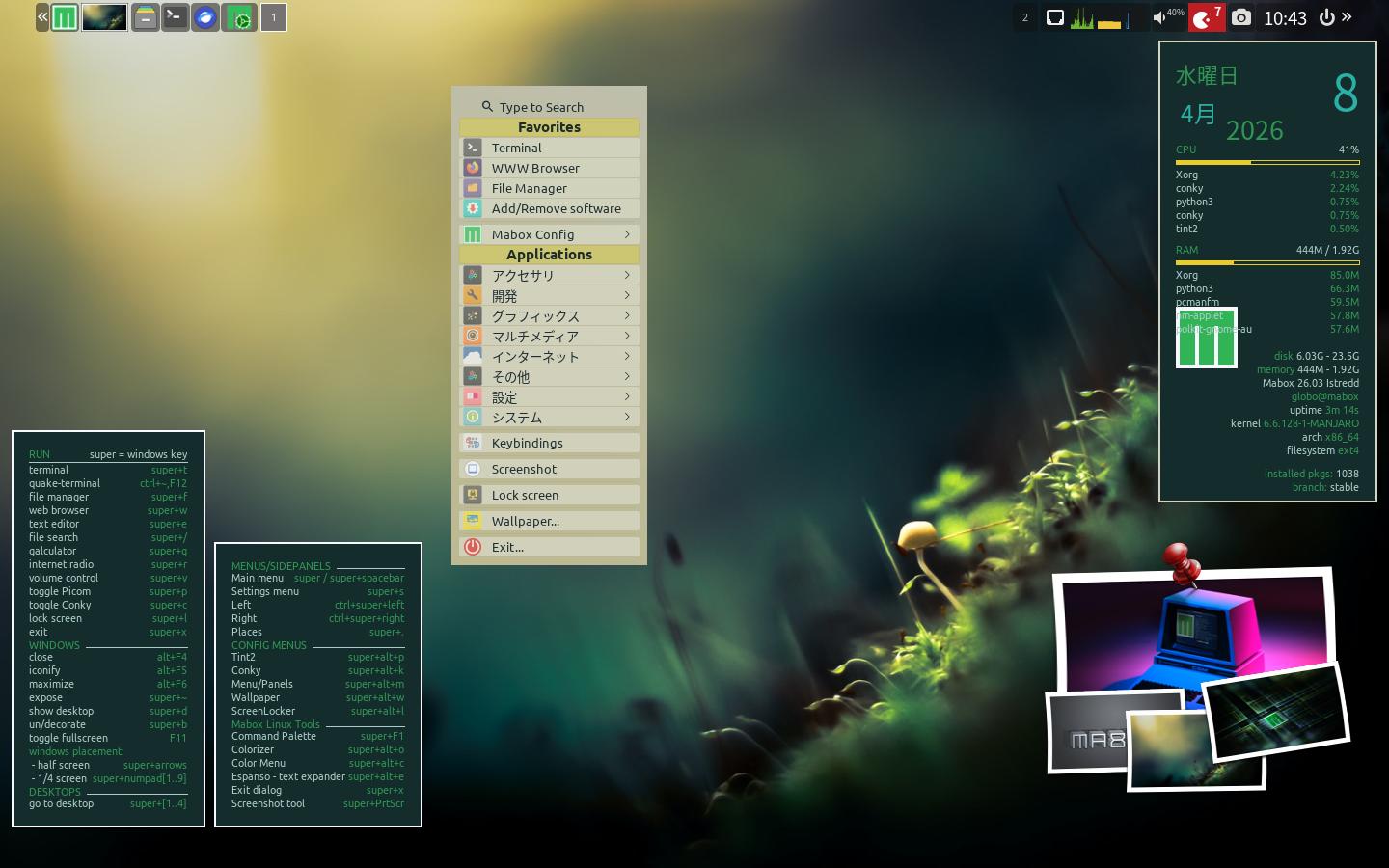Launch the terminal from the top panel
The width and height of the screenshot is (1389, 868).
click(175, 17)
